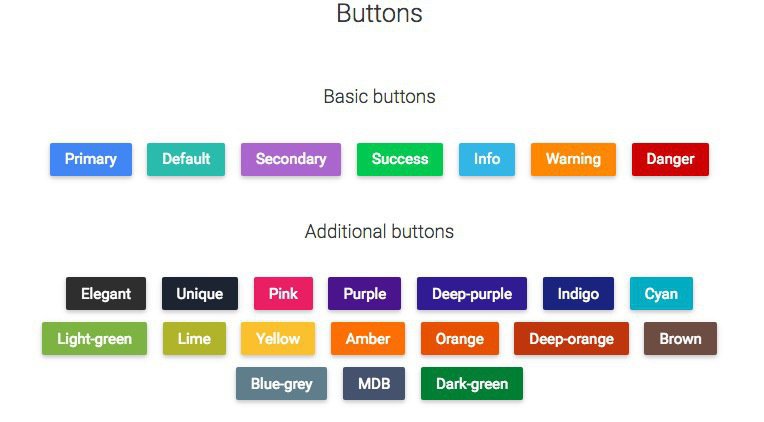
Task: Click the Deep-orange button
Action: [x=571, y=339]
